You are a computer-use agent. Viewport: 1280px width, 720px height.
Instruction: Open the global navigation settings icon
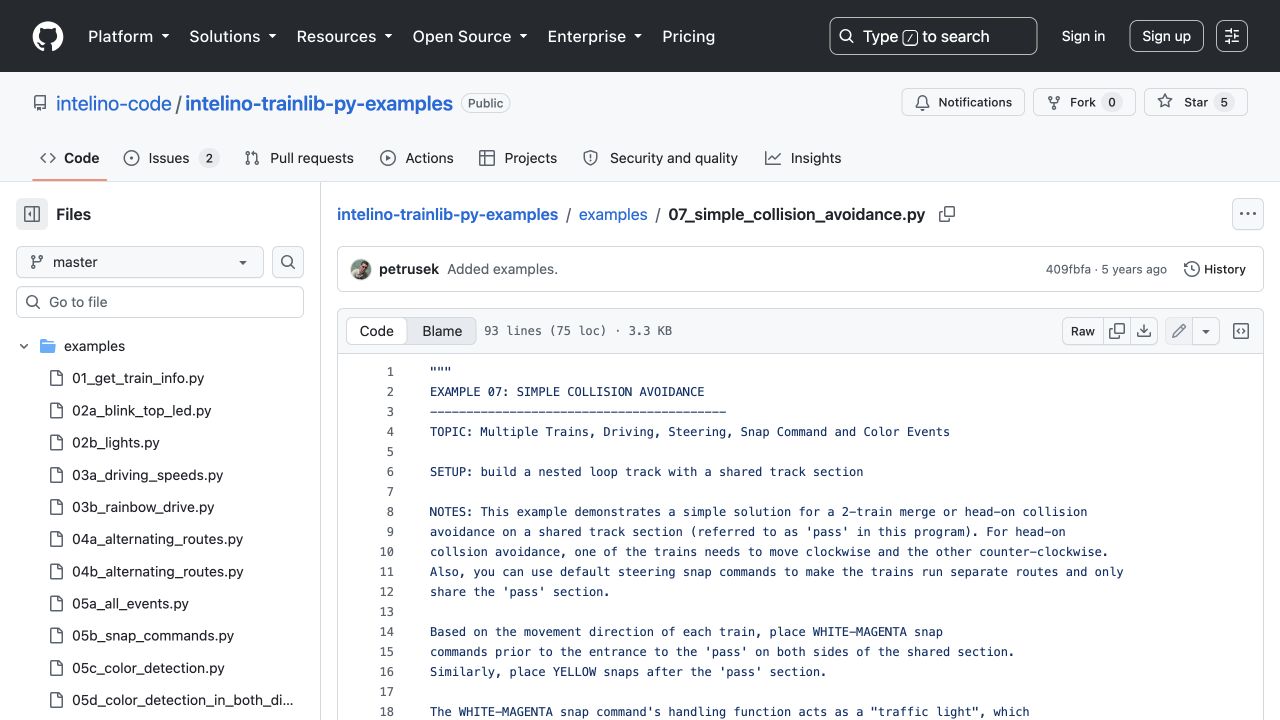(x=1232, y=36)
